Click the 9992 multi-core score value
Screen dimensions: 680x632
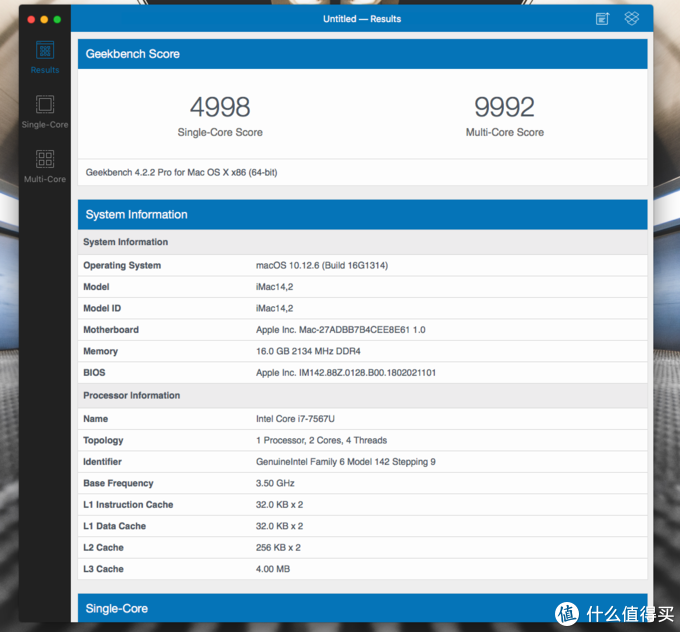[504, 107]
